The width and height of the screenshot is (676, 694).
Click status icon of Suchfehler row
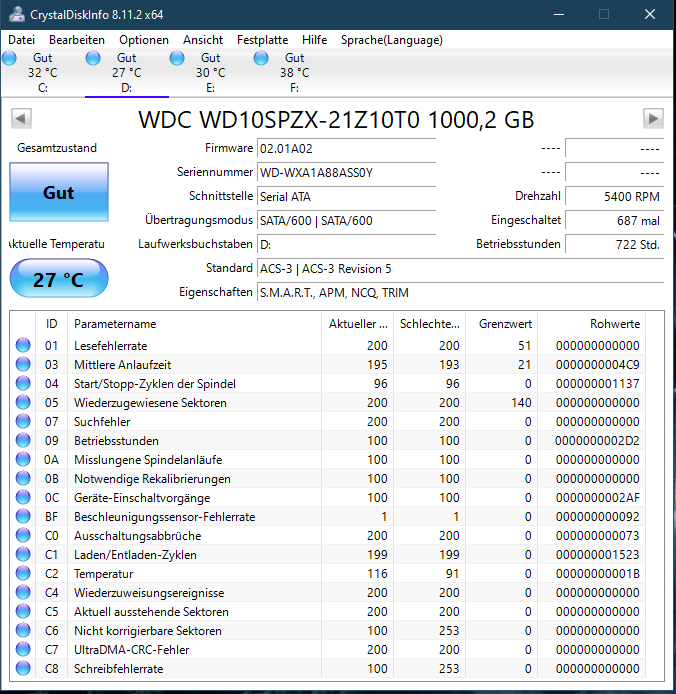point(23,421)
